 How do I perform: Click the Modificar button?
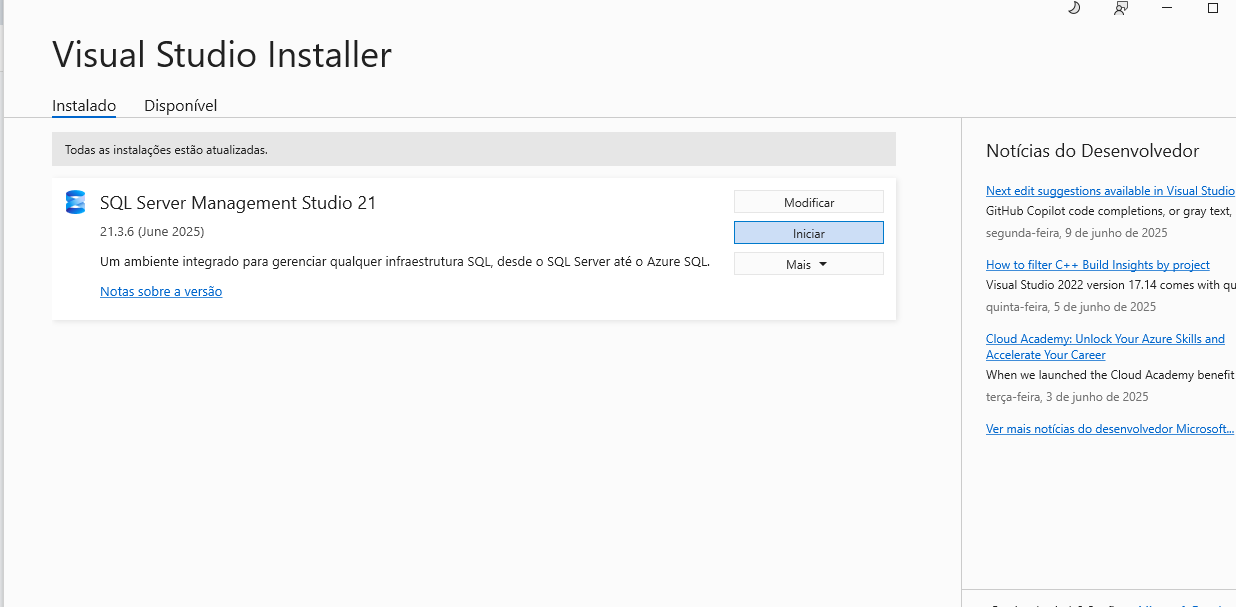pyautogui.click(x=809, y=202)
